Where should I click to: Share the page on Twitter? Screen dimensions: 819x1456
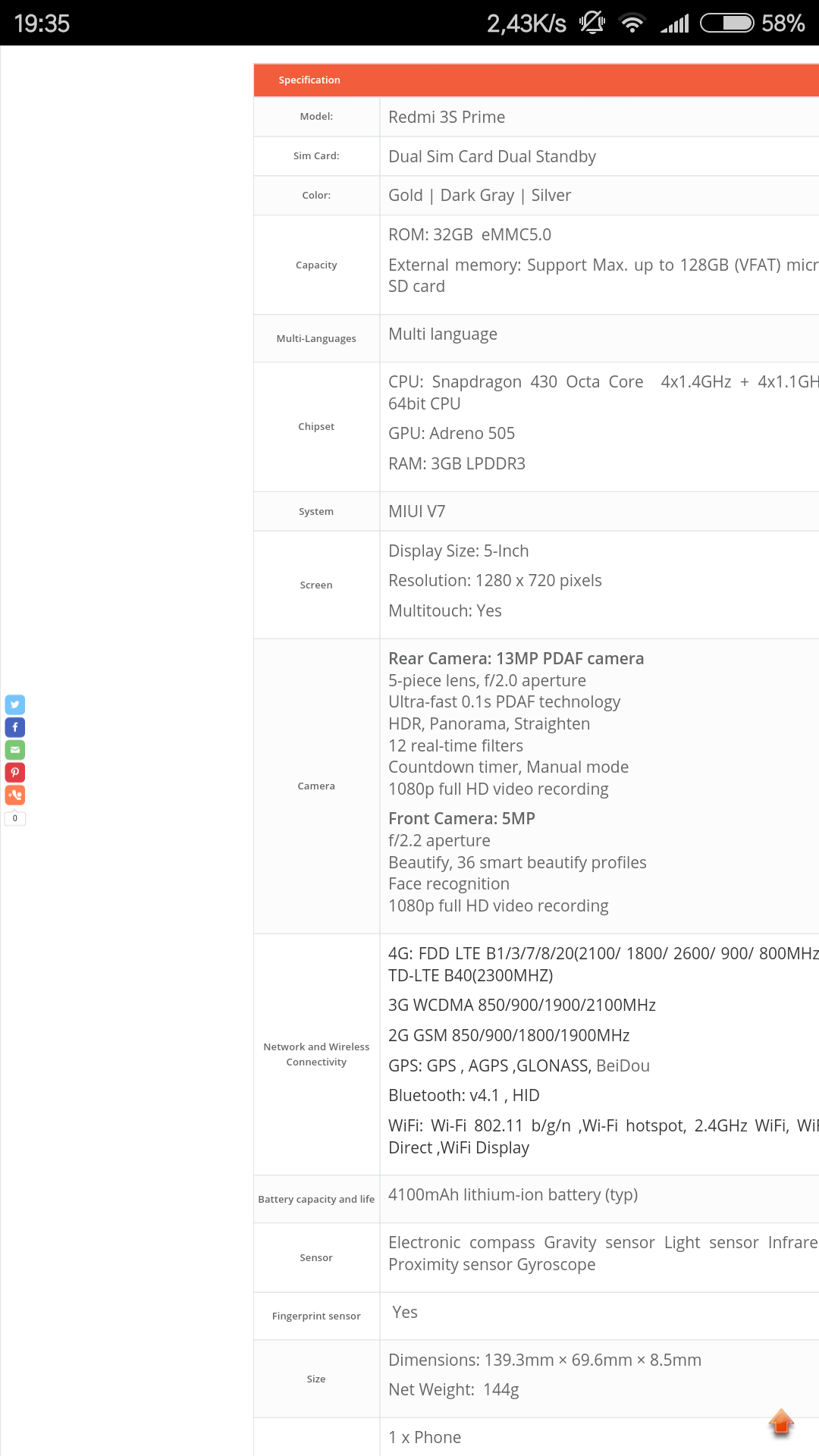pyautogui.click(x=15, y=704)
